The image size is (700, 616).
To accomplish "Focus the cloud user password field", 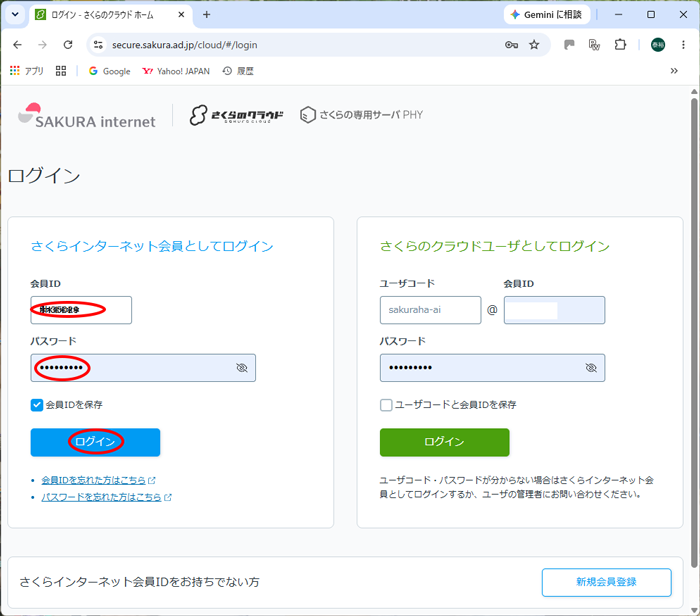I will coord(492,368).
